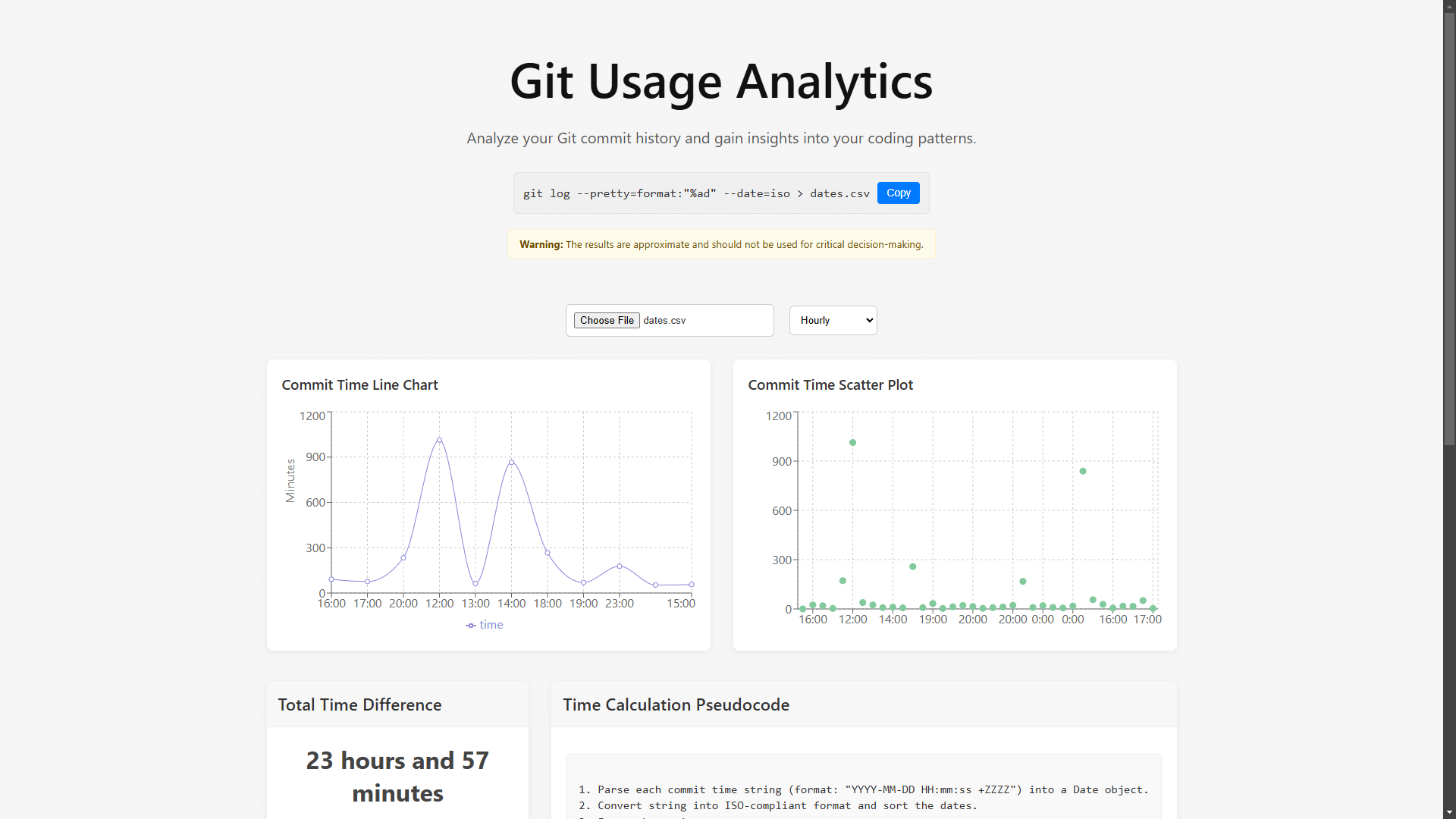
Task: Click the git log command text
Action: [696, 193]
